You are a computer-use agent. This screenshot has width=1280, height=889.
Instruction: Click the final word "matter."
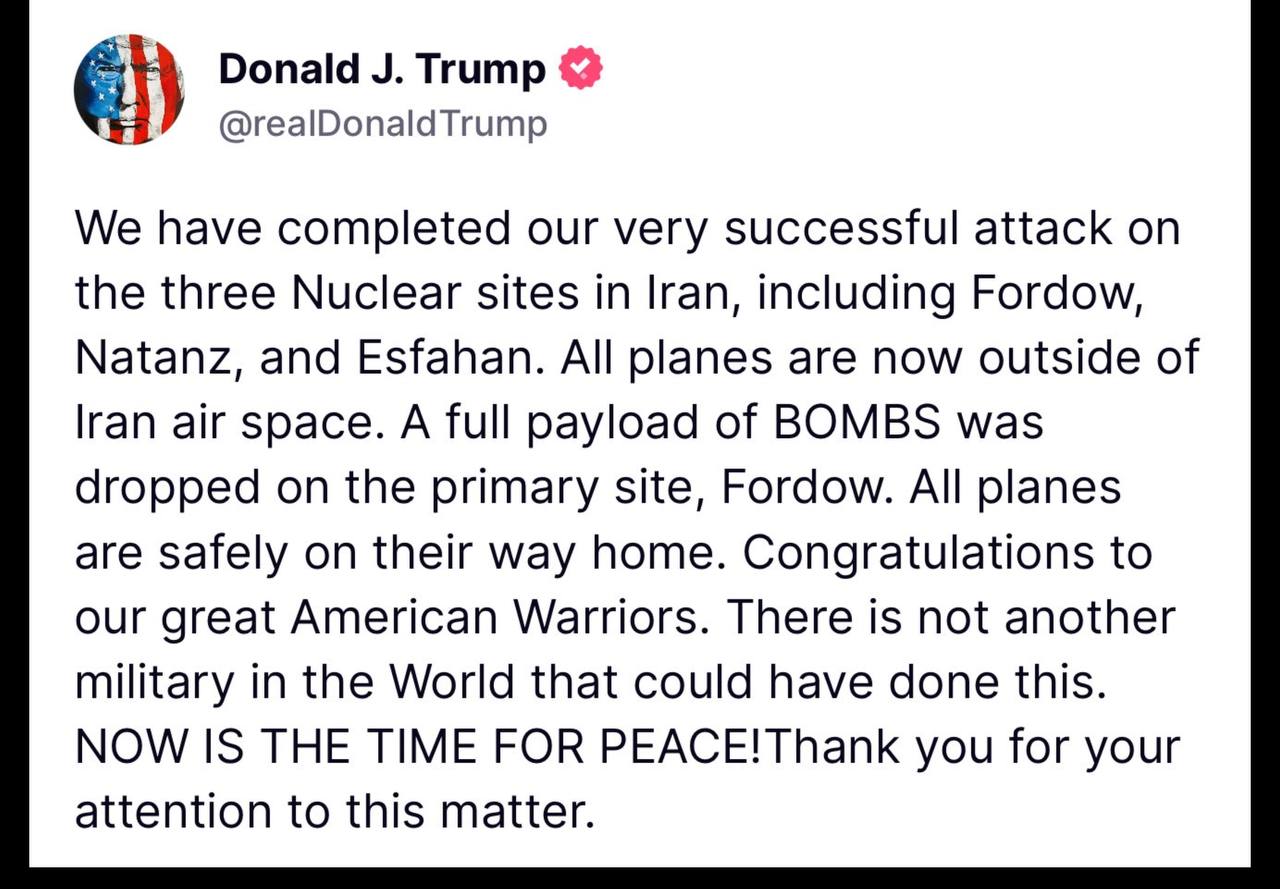[x=517, y=812]
